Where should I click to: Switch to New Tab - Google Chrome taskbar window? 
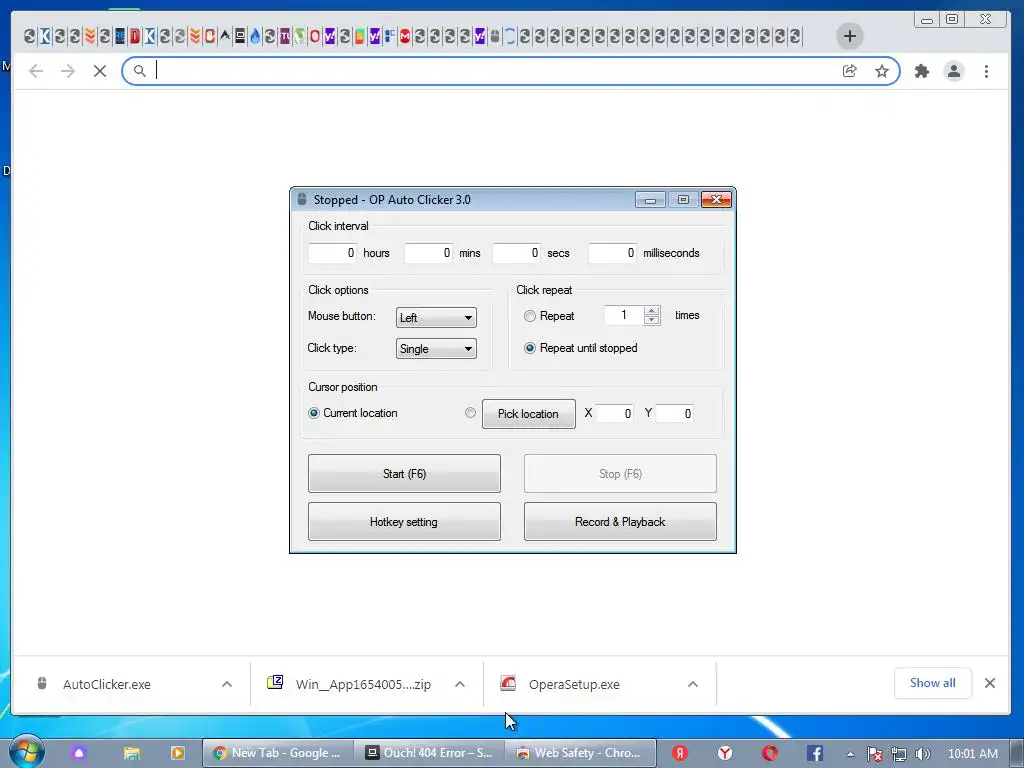(x=278, y=753)
